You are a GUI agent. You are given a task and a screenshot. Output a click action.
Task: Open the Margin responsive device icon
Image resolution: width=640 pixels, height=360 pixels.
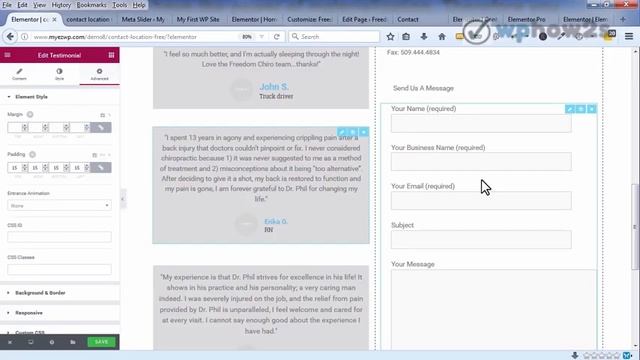point(102,115)
